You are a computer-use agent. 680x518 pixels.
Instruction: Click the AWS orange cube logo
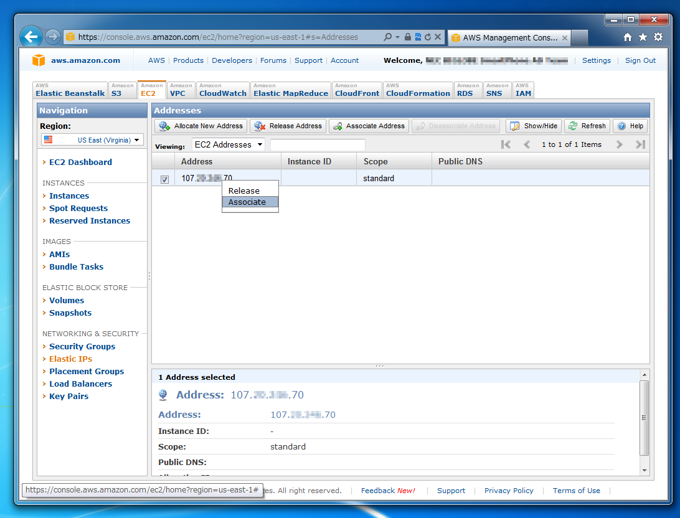pyautogui.click(x=39, y=60)
